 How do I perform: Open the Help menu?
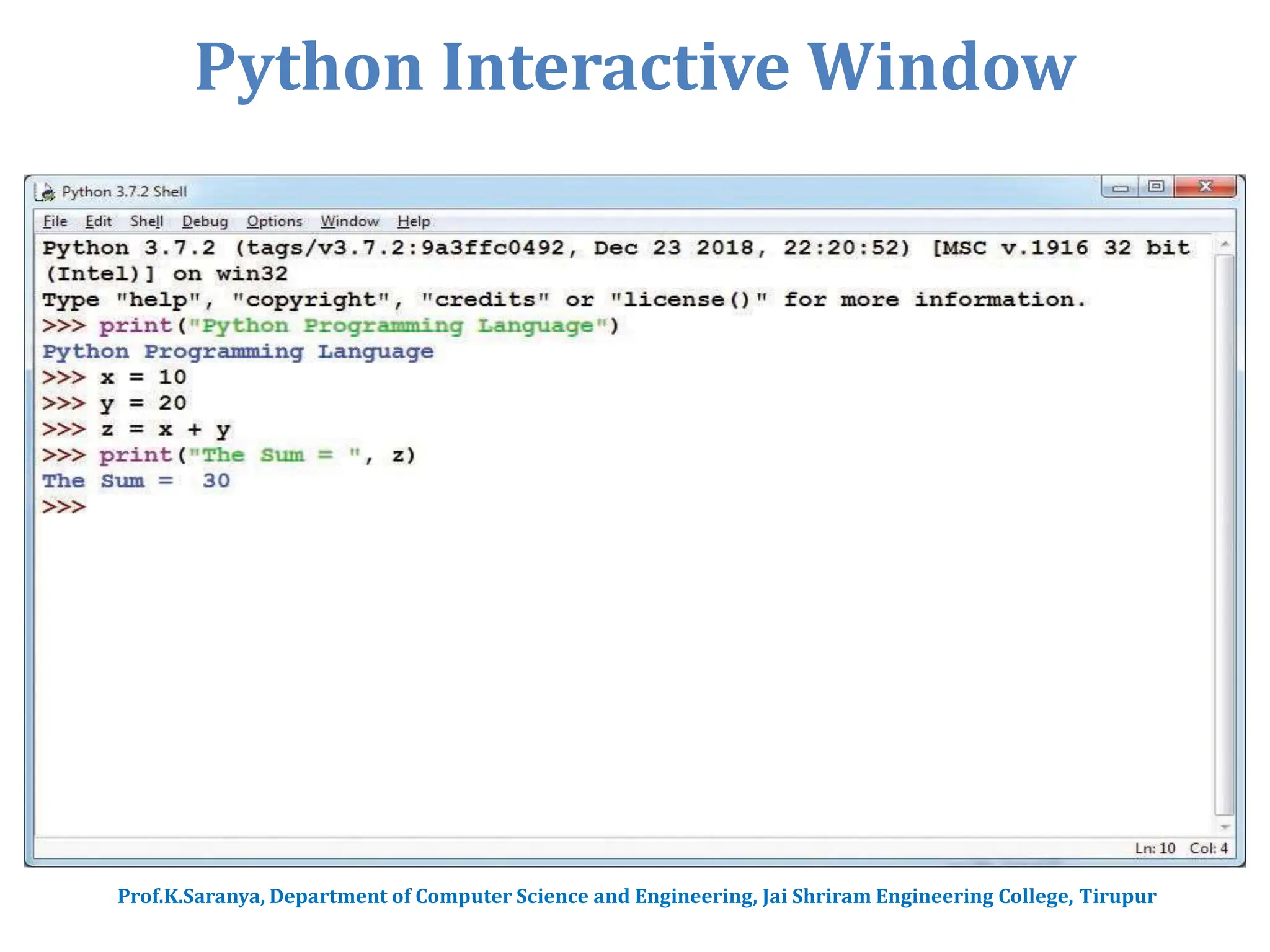[x=414, y=221]
